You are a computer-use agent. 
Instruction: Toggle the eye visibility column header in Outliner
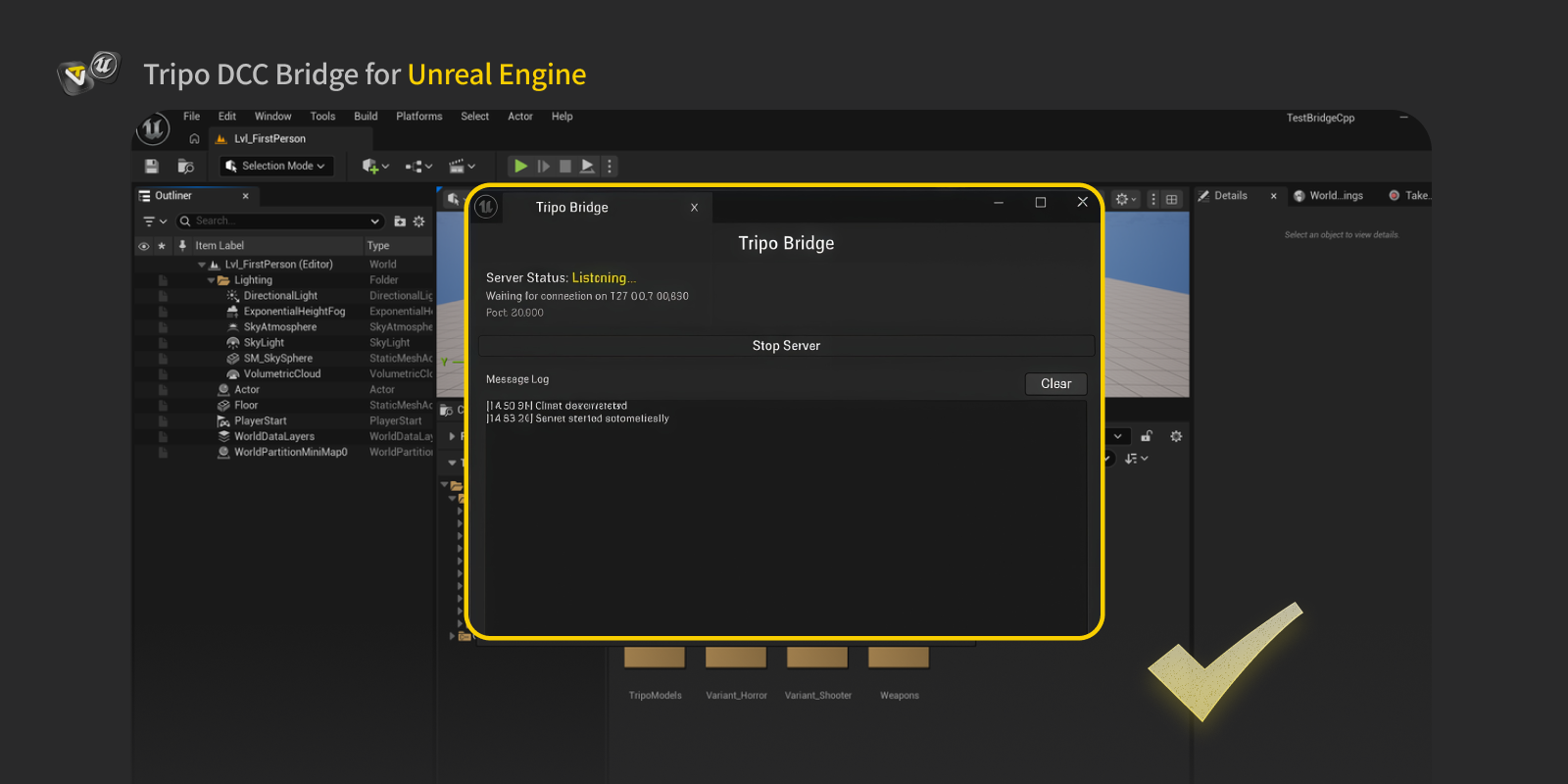[144, 246]
